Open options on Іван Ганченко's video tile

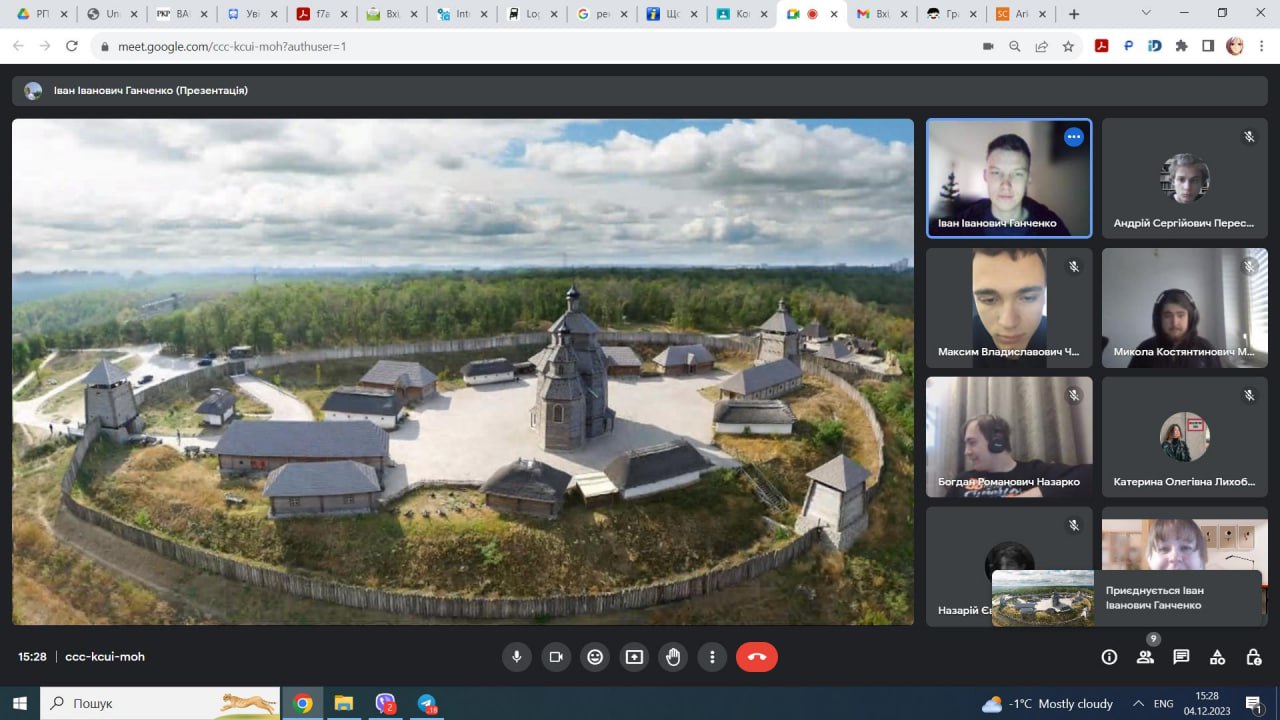click(x=1073, y=137)
